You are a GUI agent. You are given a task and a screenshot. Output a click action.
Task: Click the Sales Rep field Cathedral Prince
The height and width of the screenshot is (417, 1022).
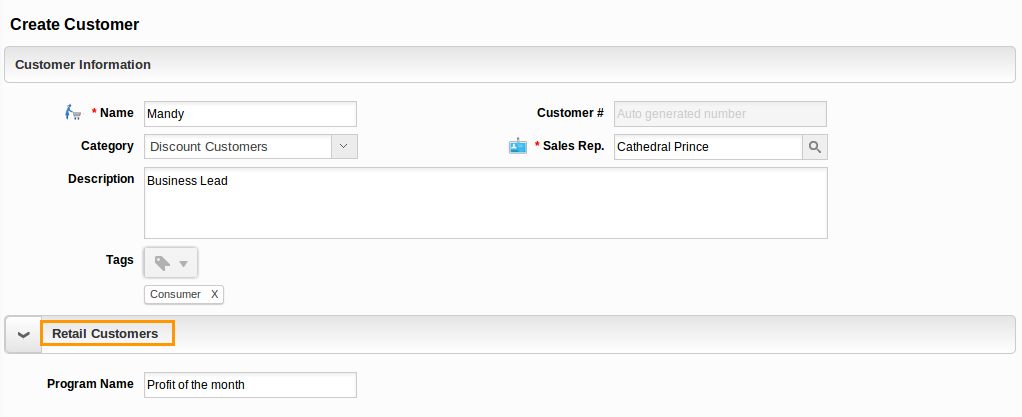click(708, 147)
